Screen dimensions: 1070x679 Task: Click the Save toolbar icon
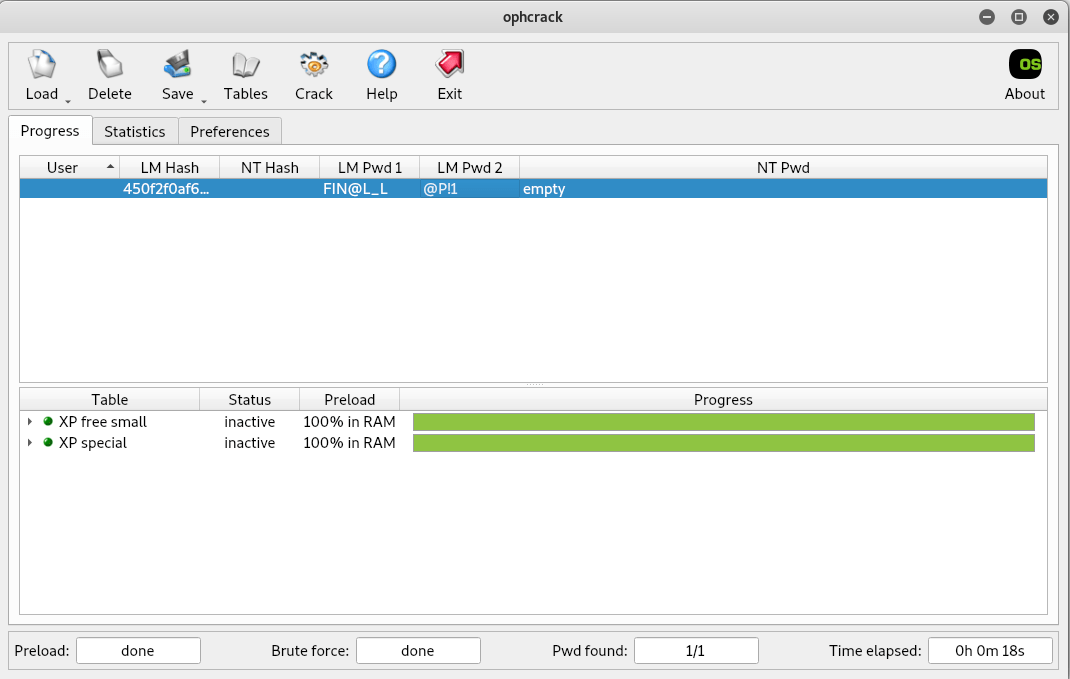click(177, 66)
